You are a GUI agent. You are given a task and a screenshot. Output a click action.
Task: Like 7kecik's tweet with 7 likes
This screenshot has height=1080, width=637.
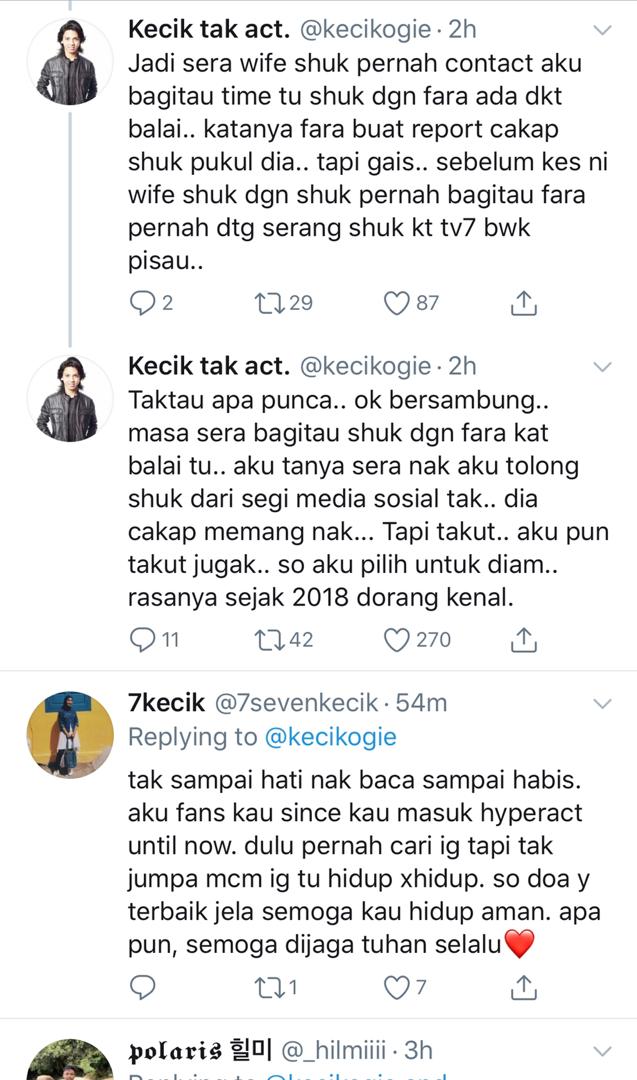point(399,988)
